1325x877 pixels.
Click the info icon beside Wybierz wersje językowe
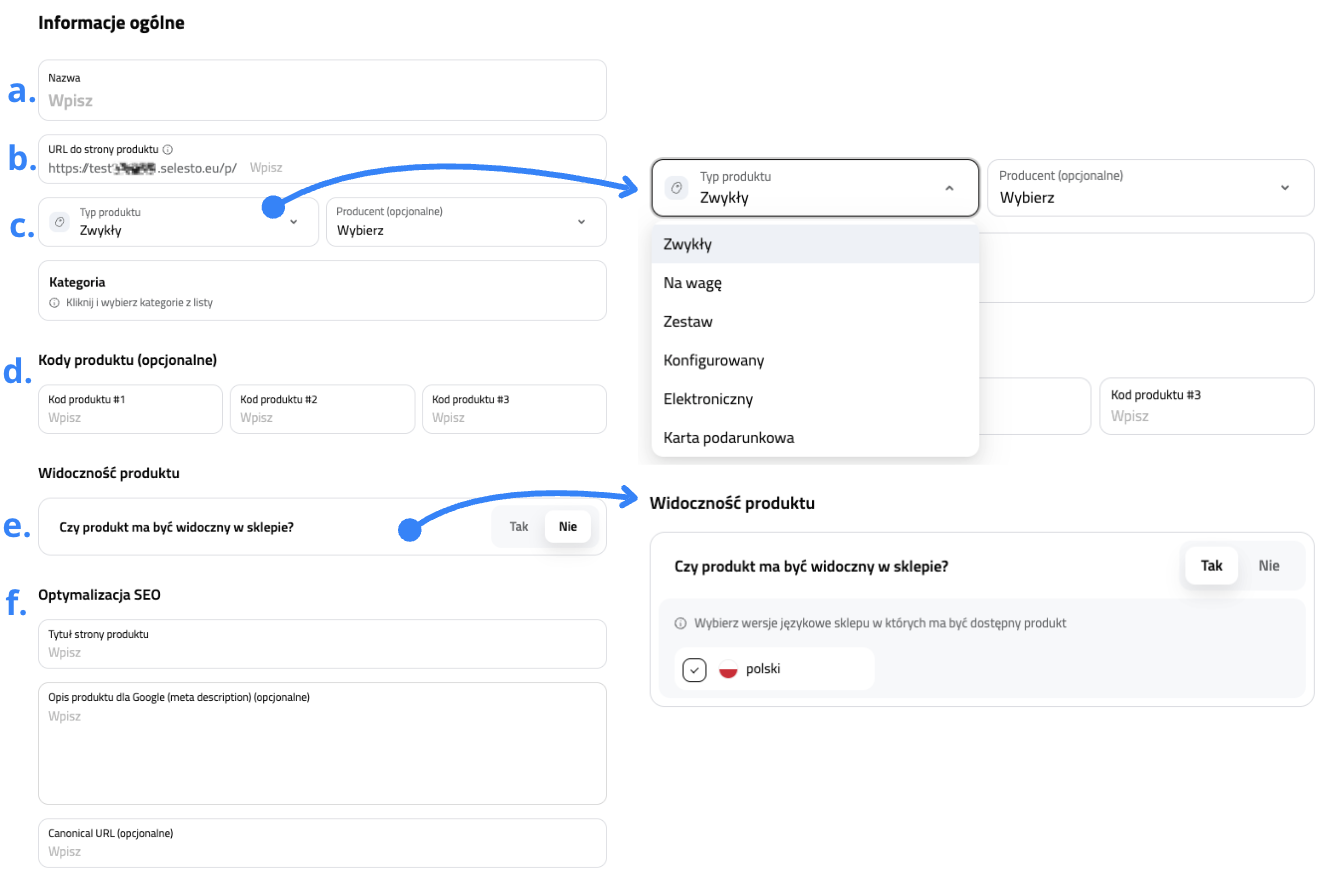point(681,623)
